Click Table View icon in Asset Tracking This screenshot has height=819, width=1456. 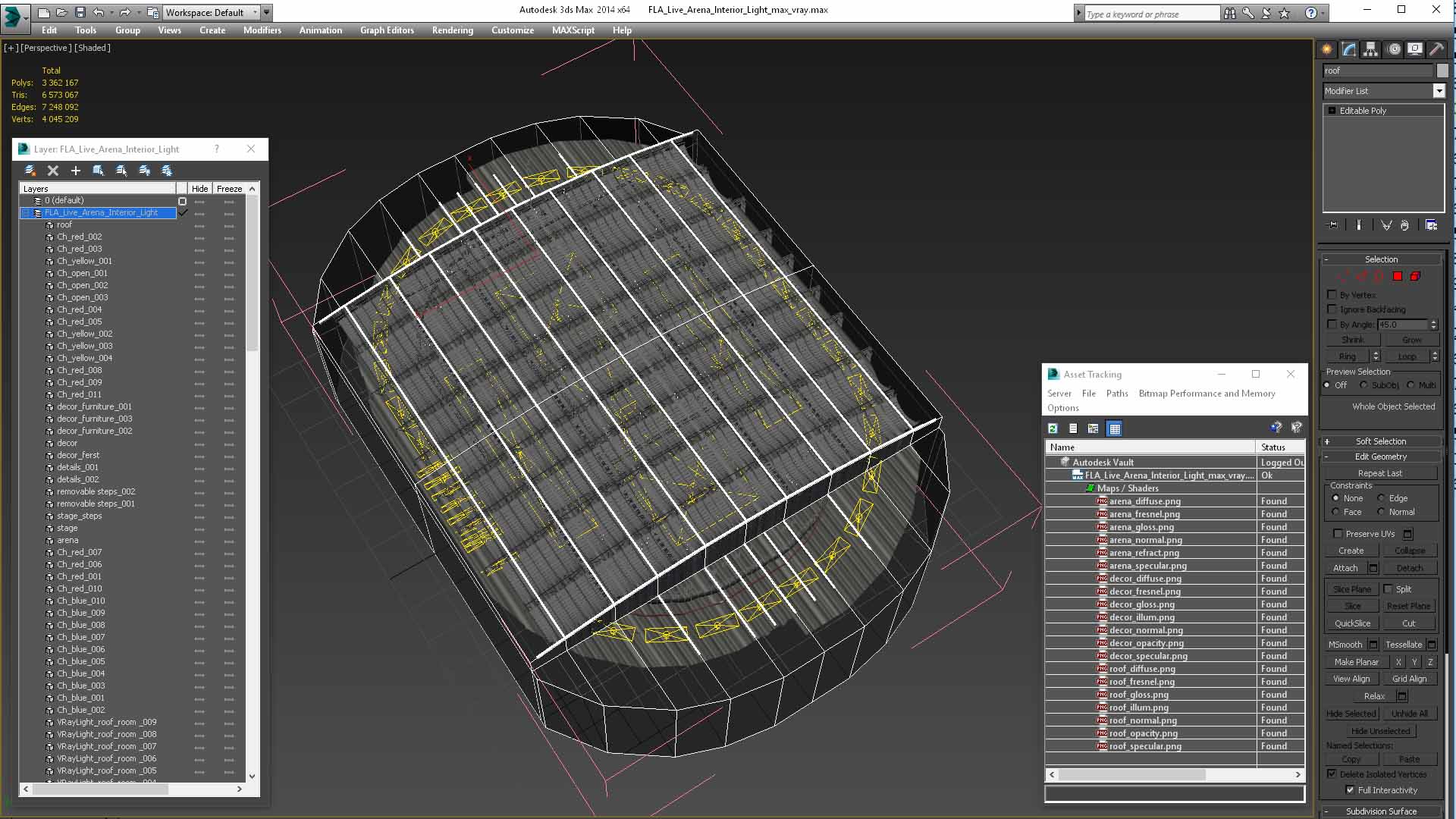tap(1114, 428)
